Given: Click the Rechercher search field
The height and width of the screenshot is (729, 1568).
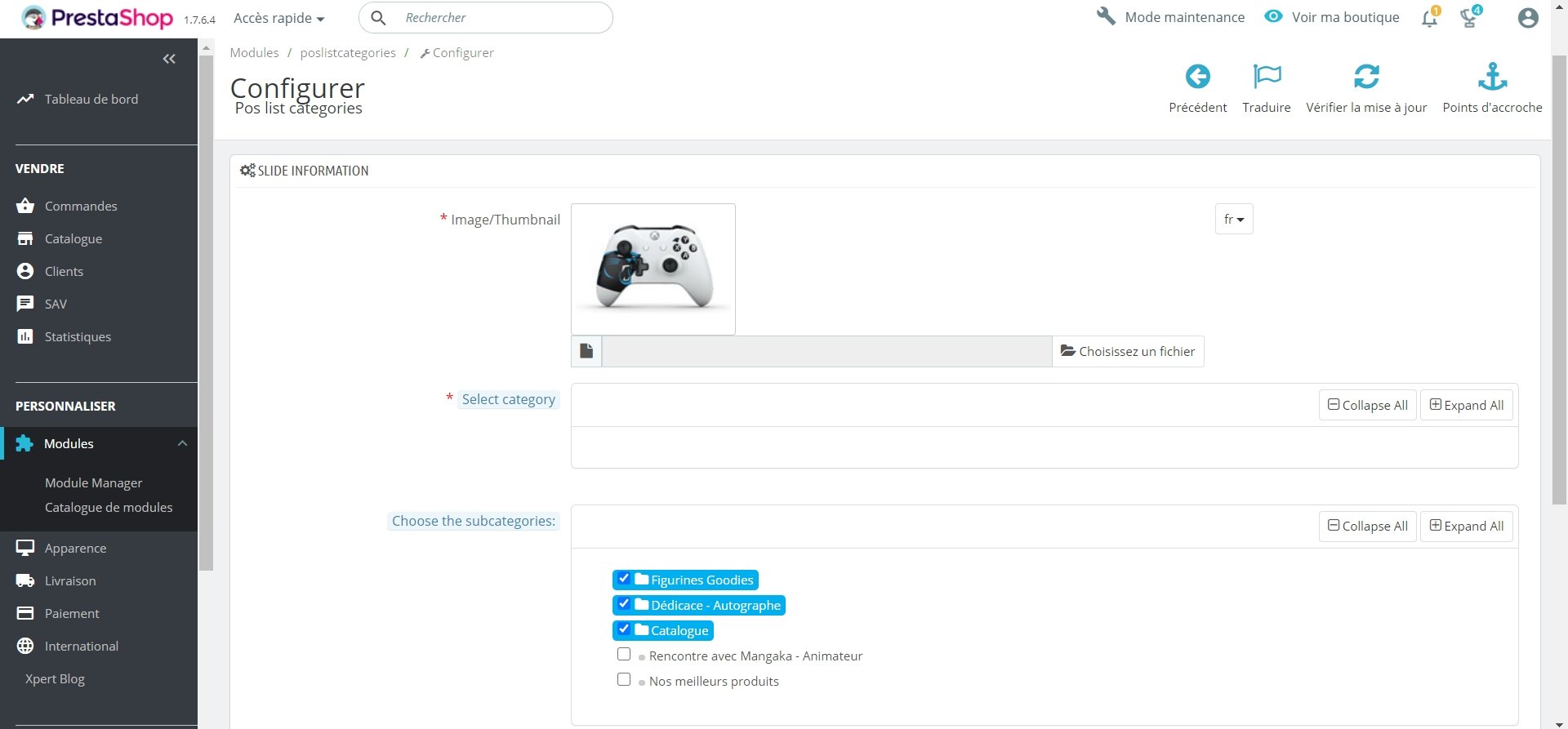Looking at the screenshot, I should pos(486,18).
